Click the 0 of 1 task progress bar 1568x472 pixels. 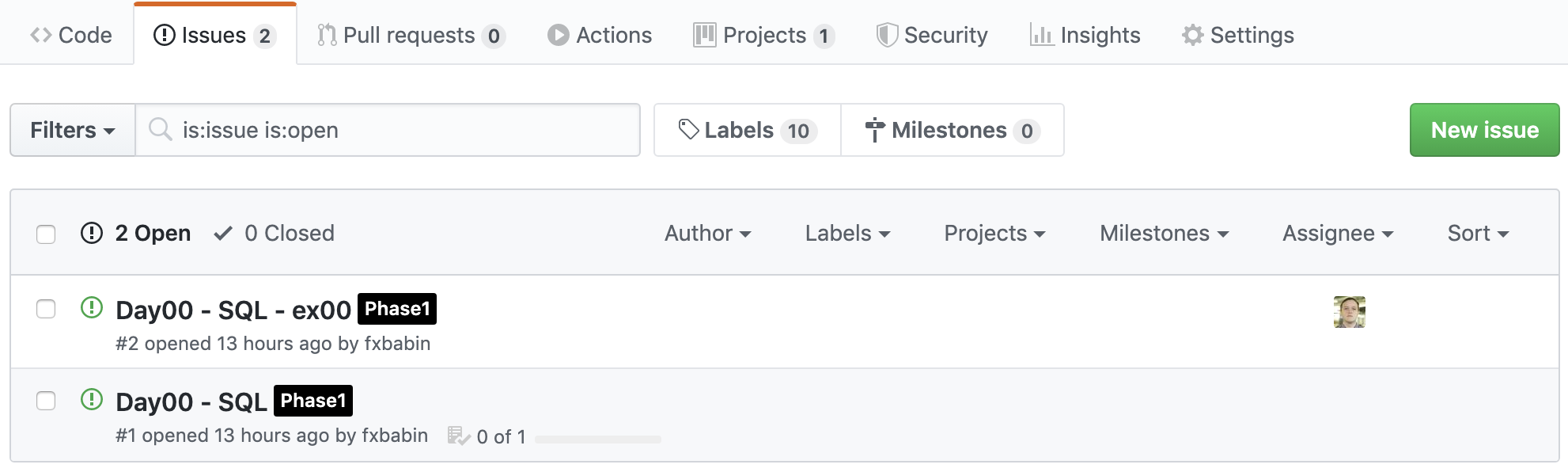point(597,439)
